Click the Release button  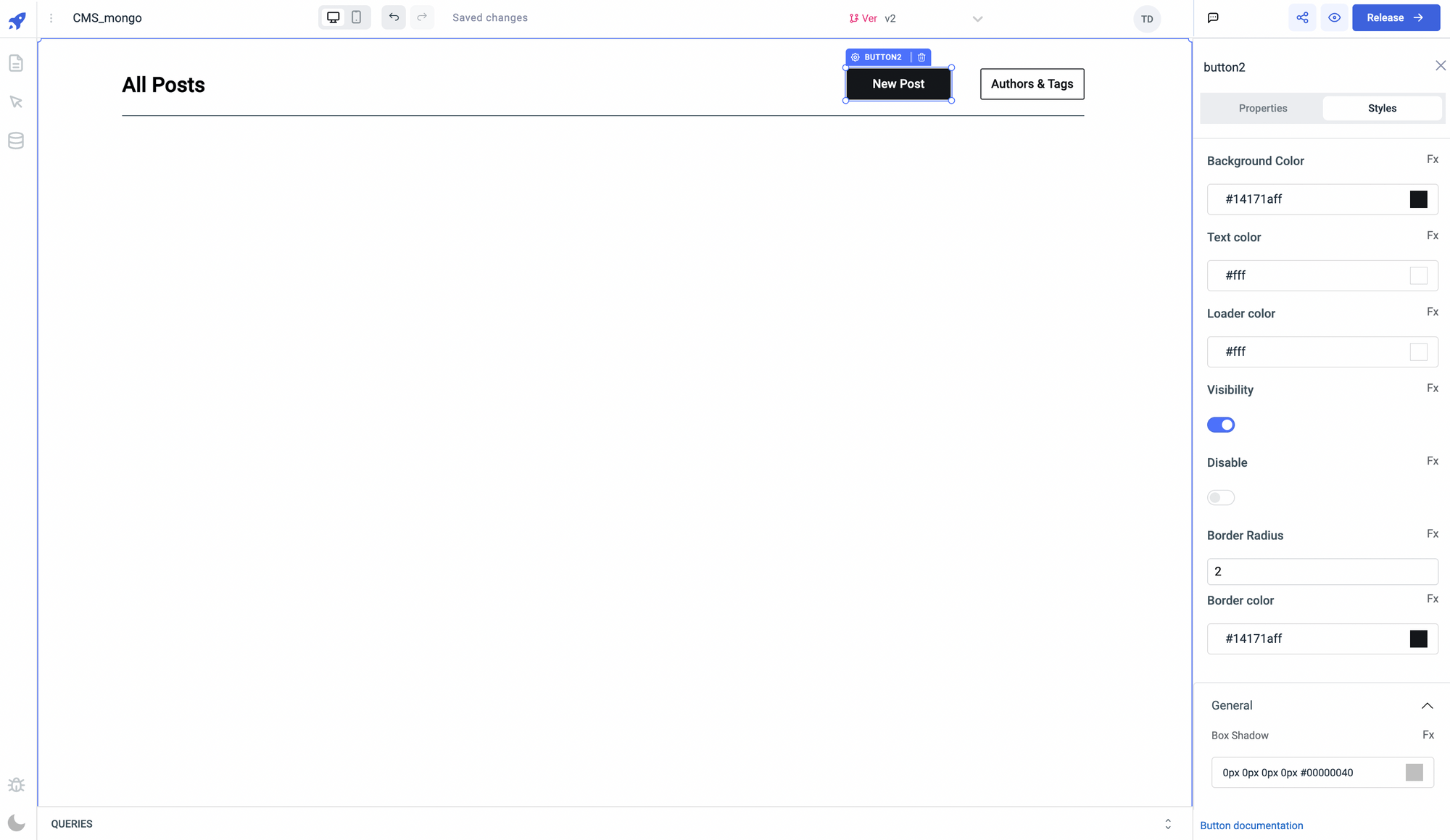[x=1396, y=18]
